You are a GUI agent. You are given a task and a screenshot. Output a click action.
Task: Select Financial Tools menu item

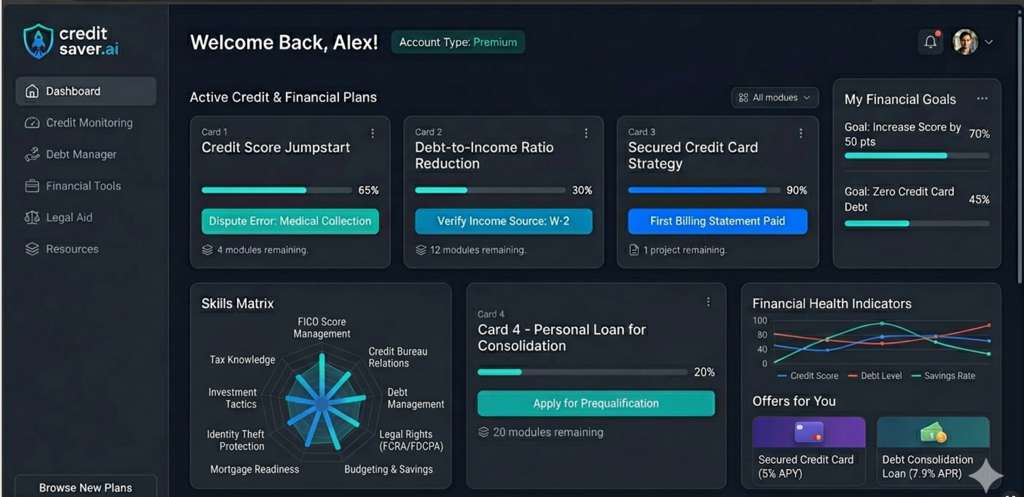(83, 186)
